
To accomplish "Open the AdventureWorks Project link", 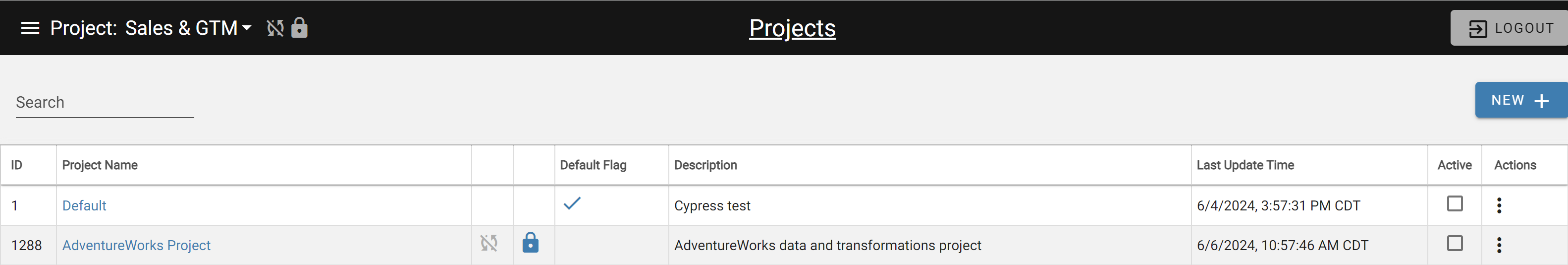I will [x=136, y=246].
